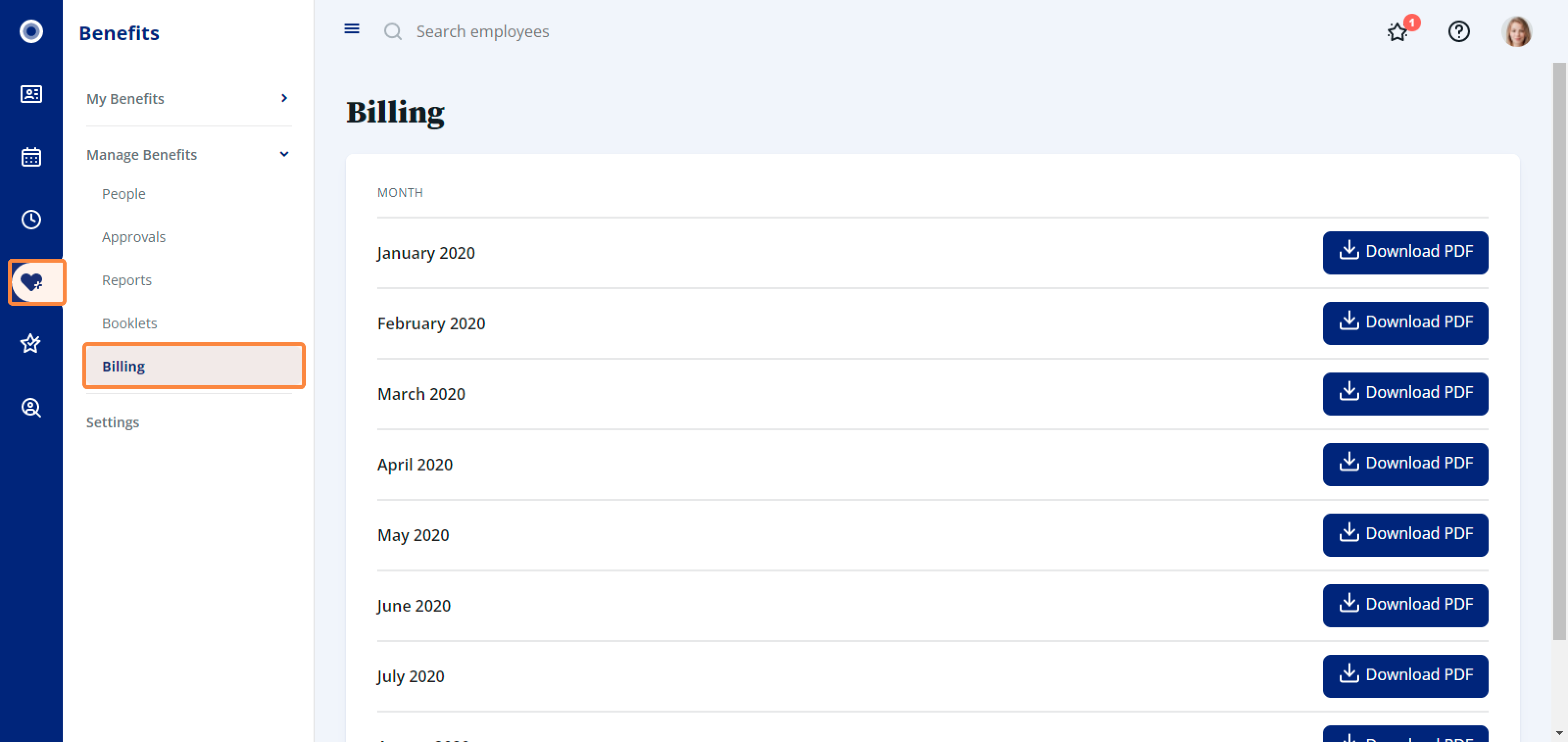Download PDF for January 2020

tap(1405, 252)
